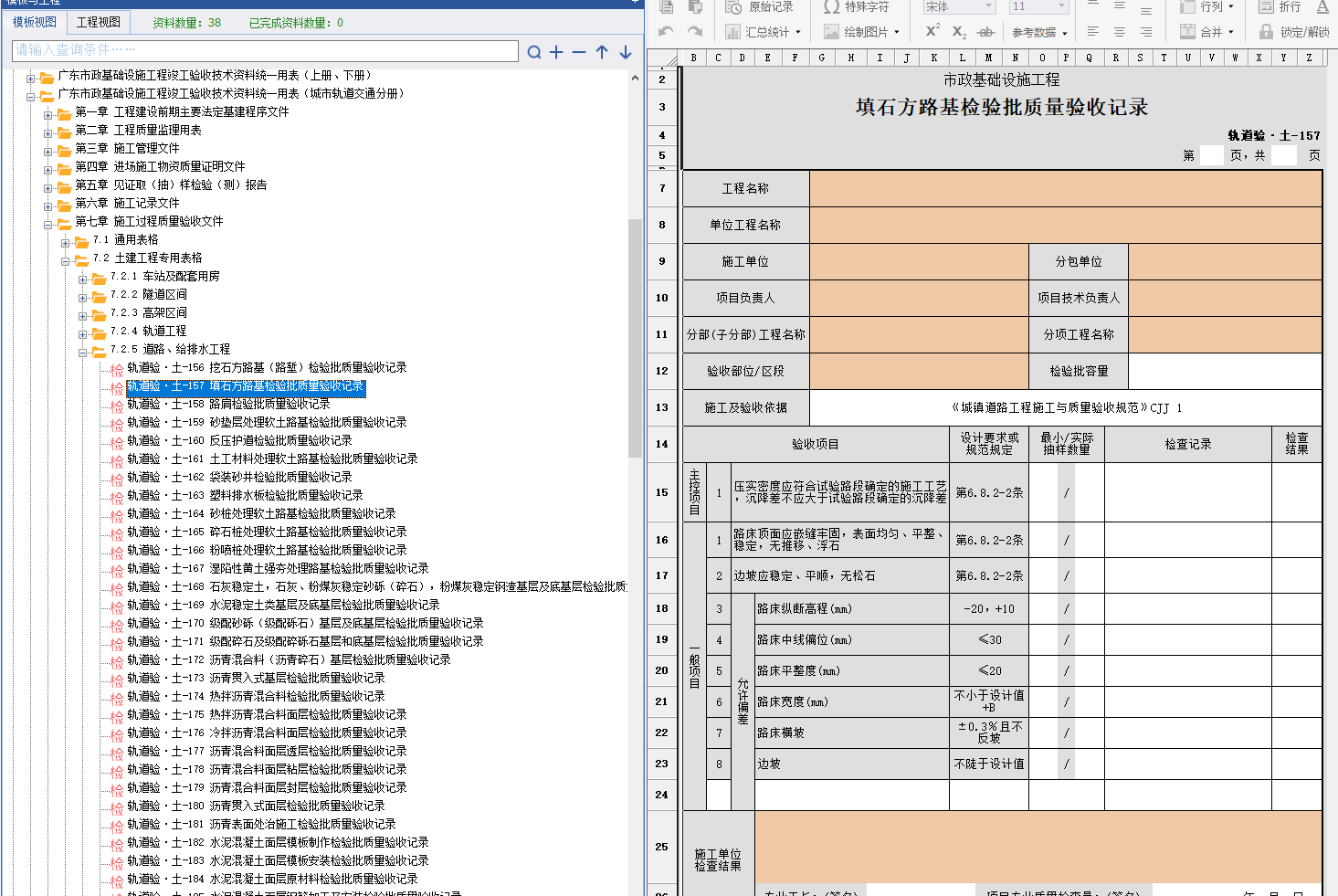Expand the 7.2.1 车站及配套用房 node
The image size is (1338, 896).
coord(83,279)
